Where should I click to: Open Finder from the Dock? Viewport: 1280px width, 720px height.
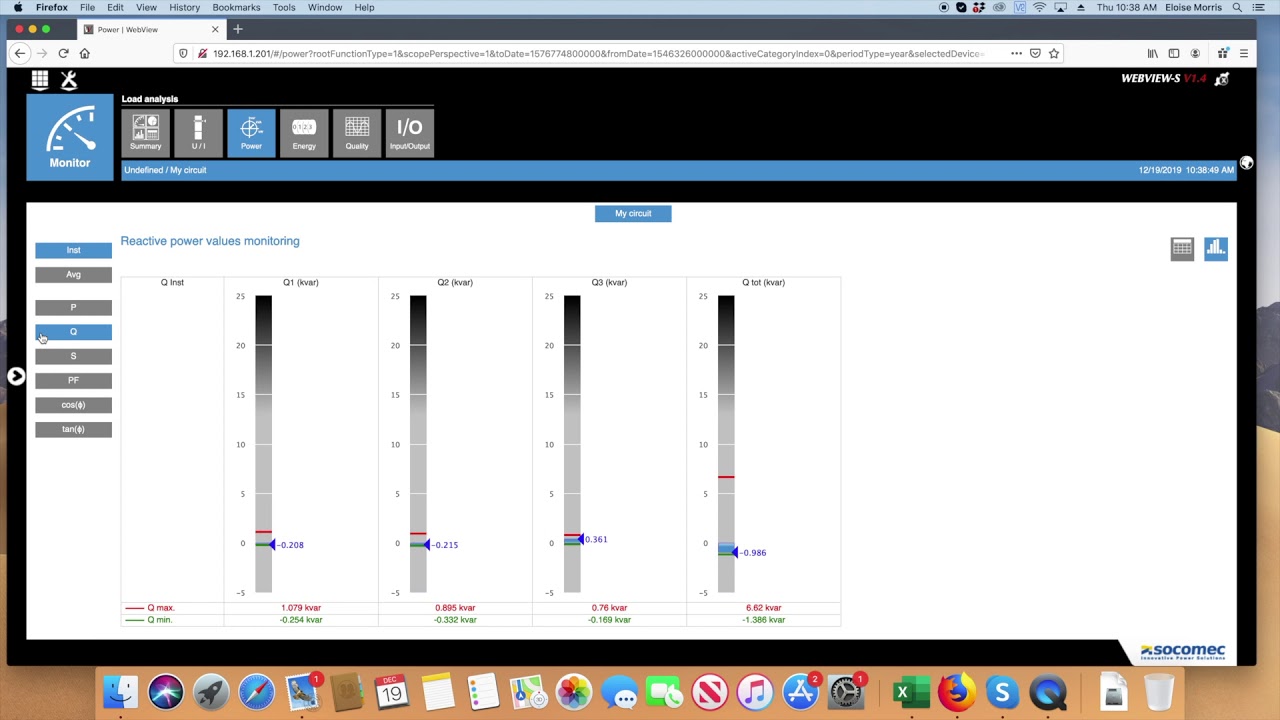(x=121, y=692)
